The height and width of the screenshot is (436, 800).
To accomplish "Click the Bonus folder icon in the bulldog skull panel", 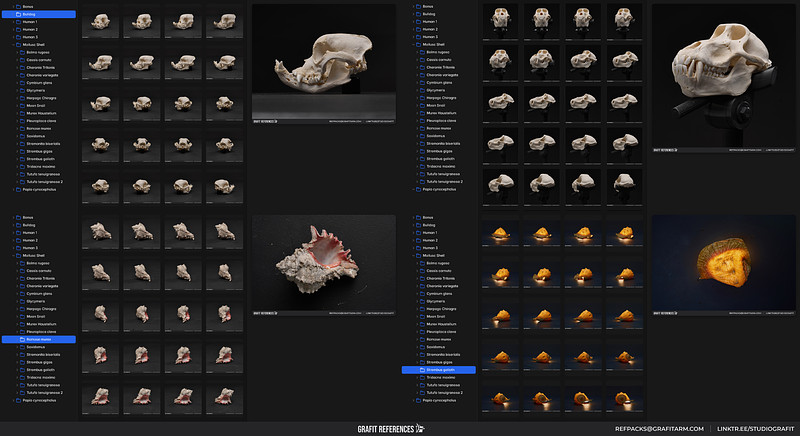I will (x=18, y=7).
